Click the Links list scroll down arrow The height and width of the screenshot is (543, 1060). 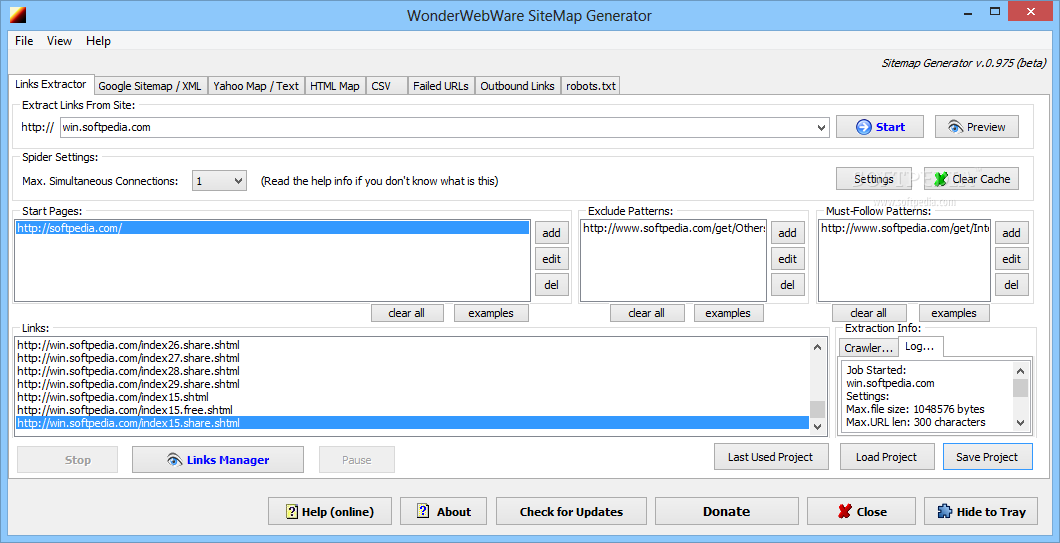point(817,427)
